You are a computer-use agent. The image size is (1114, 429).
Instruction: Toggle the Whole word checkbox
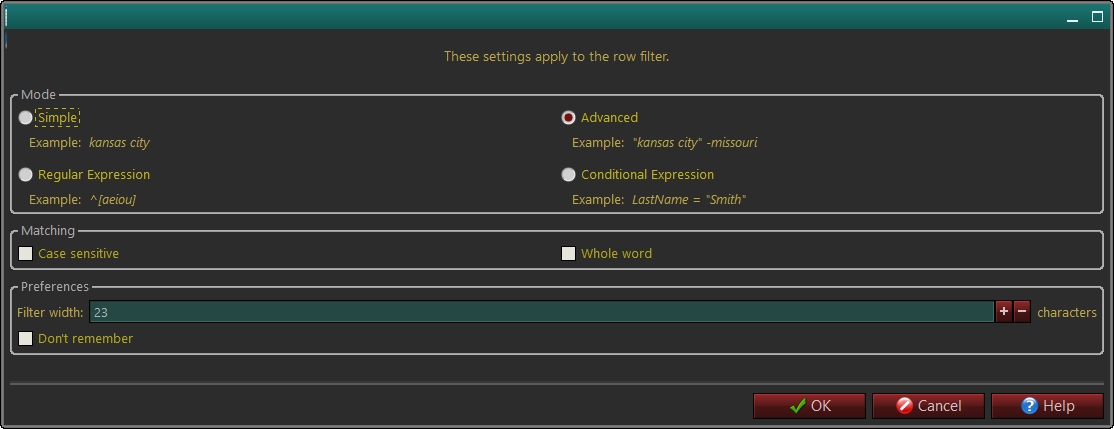point(569,254)
